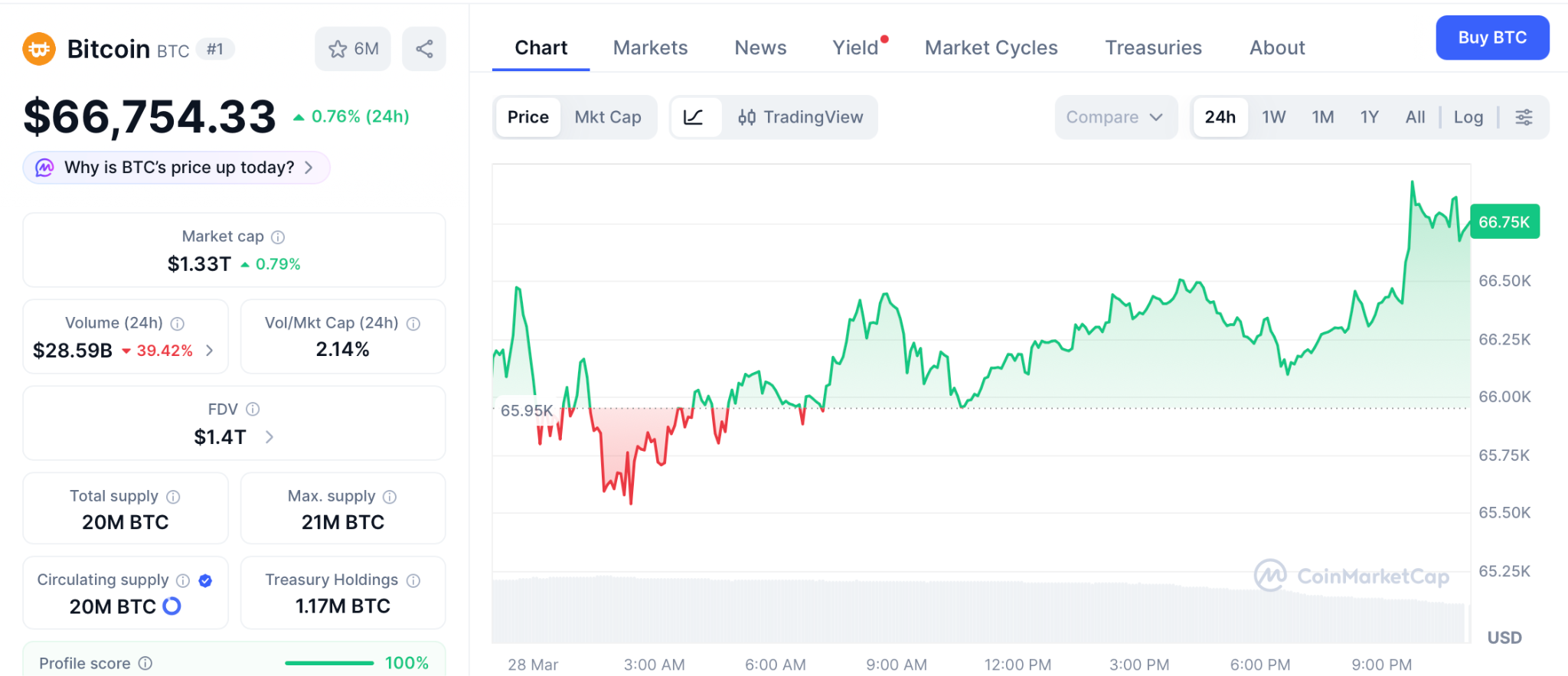Open chart settings sliders icon
Image resolution: width=1568 pixels, height=676 pixels.
pos(1524,117)
